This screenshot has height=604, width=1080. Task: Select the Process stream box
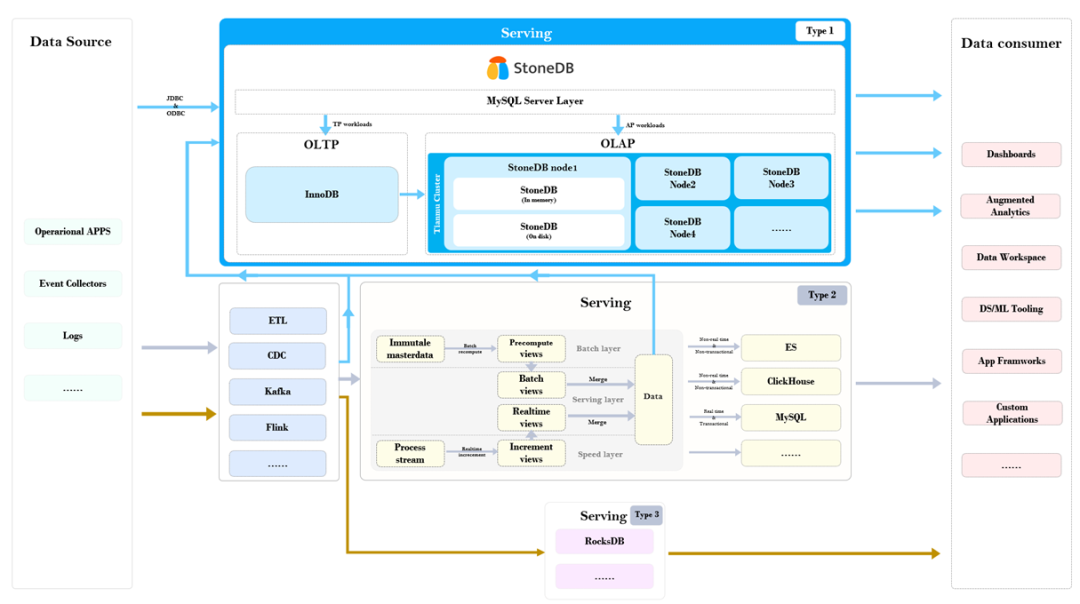(410, 453)
